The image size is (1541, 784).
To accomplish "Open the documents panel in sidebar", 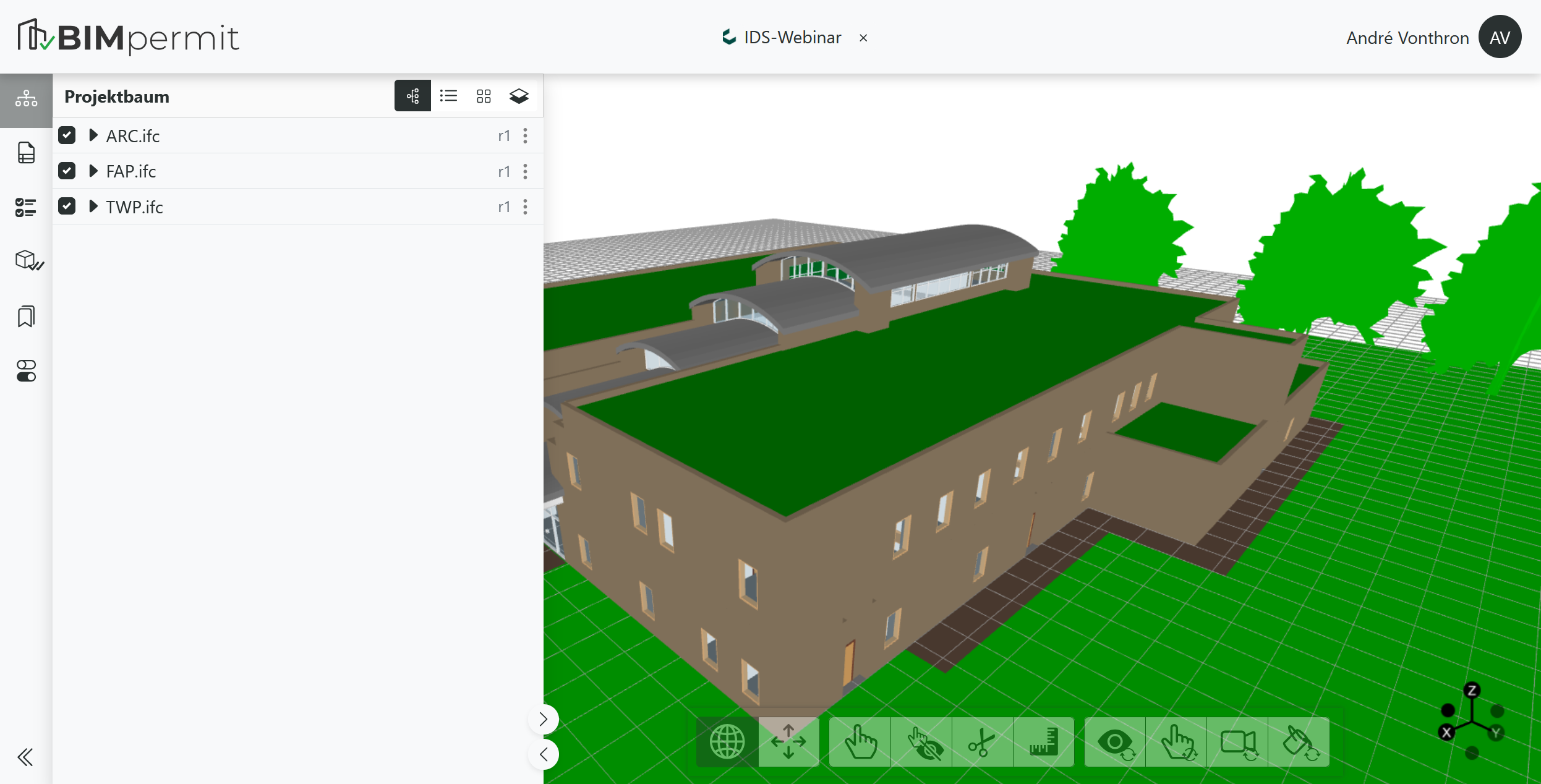I will (x=26, y=152).
